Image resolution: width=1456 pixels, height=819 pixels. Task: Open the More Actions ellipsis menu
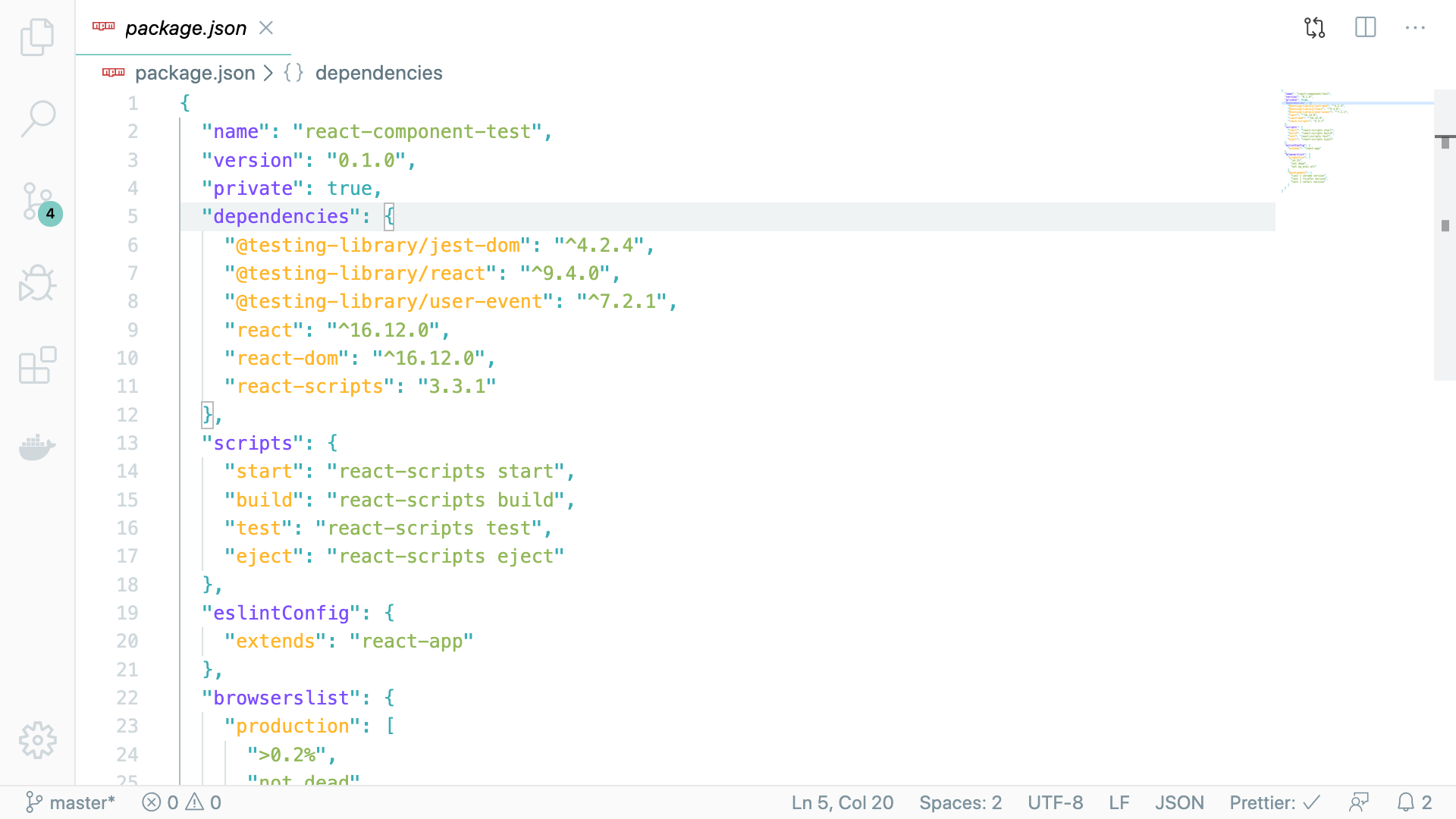[1415, 28]
